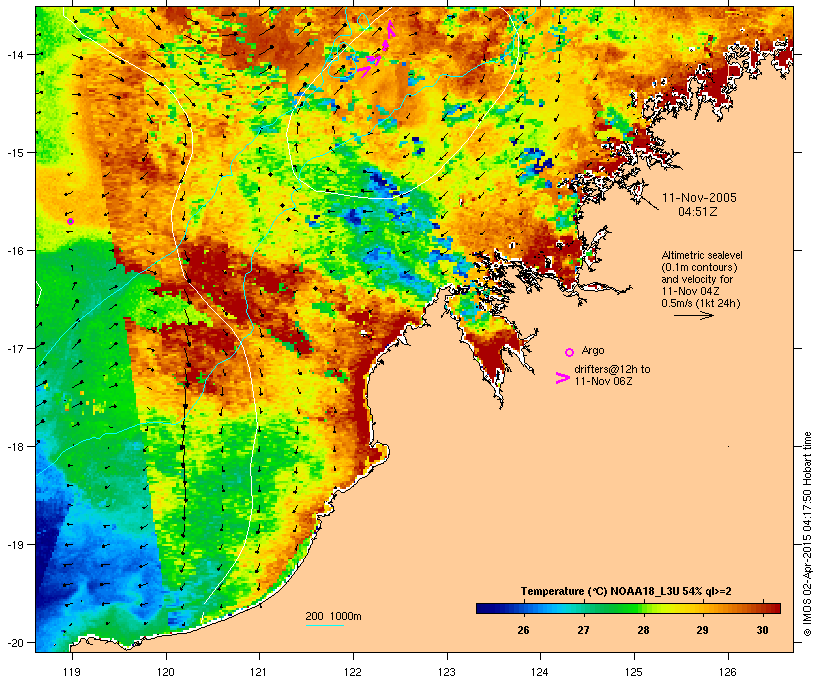Click the colorbar tick label 30
820x680 pixels.
pyautogui.click(x=762, y=630)
